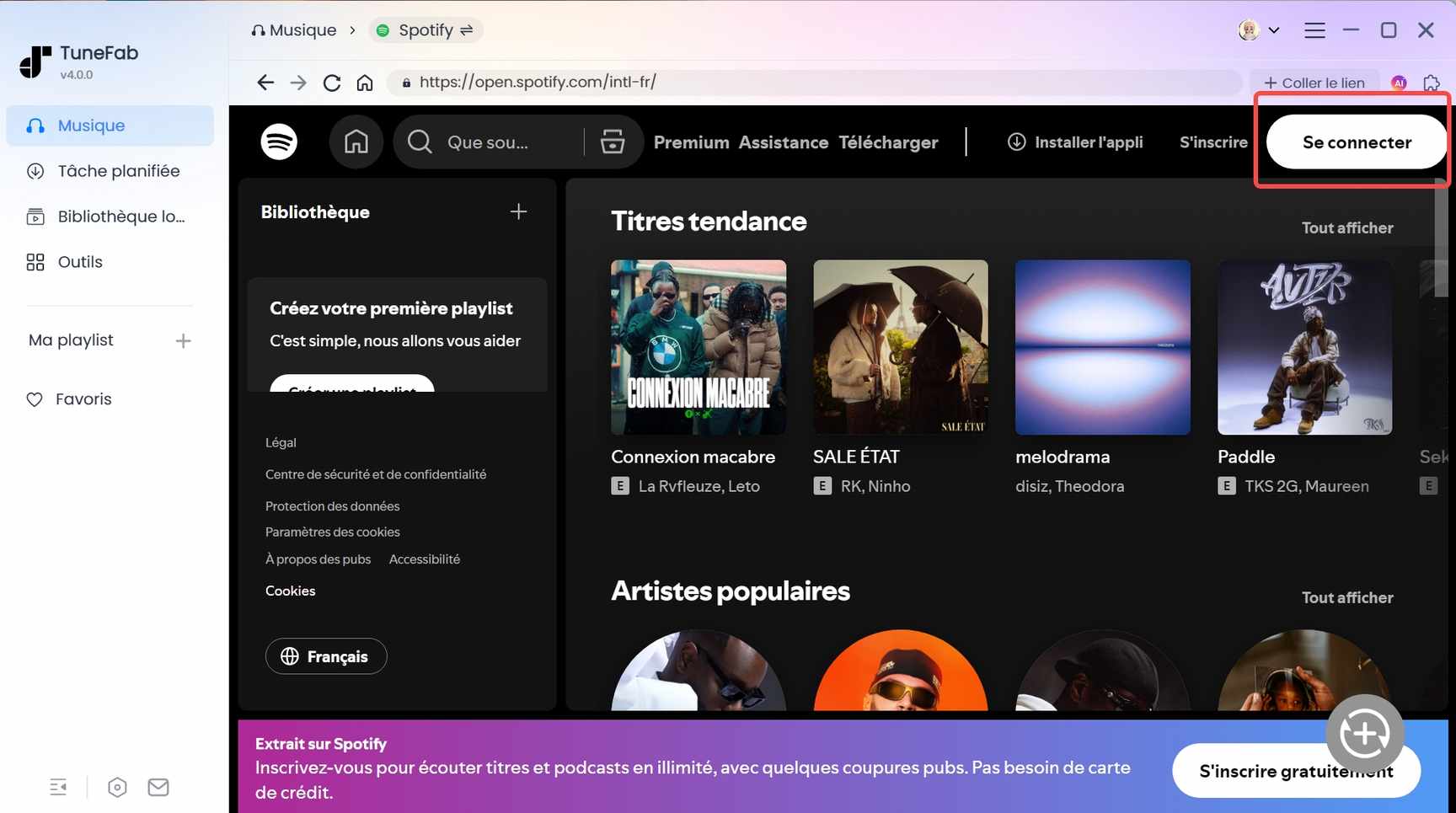Open the Outils section
The width and height of the screenshot is (1456, 813).
pyautogui.click(x=80, y=261)
